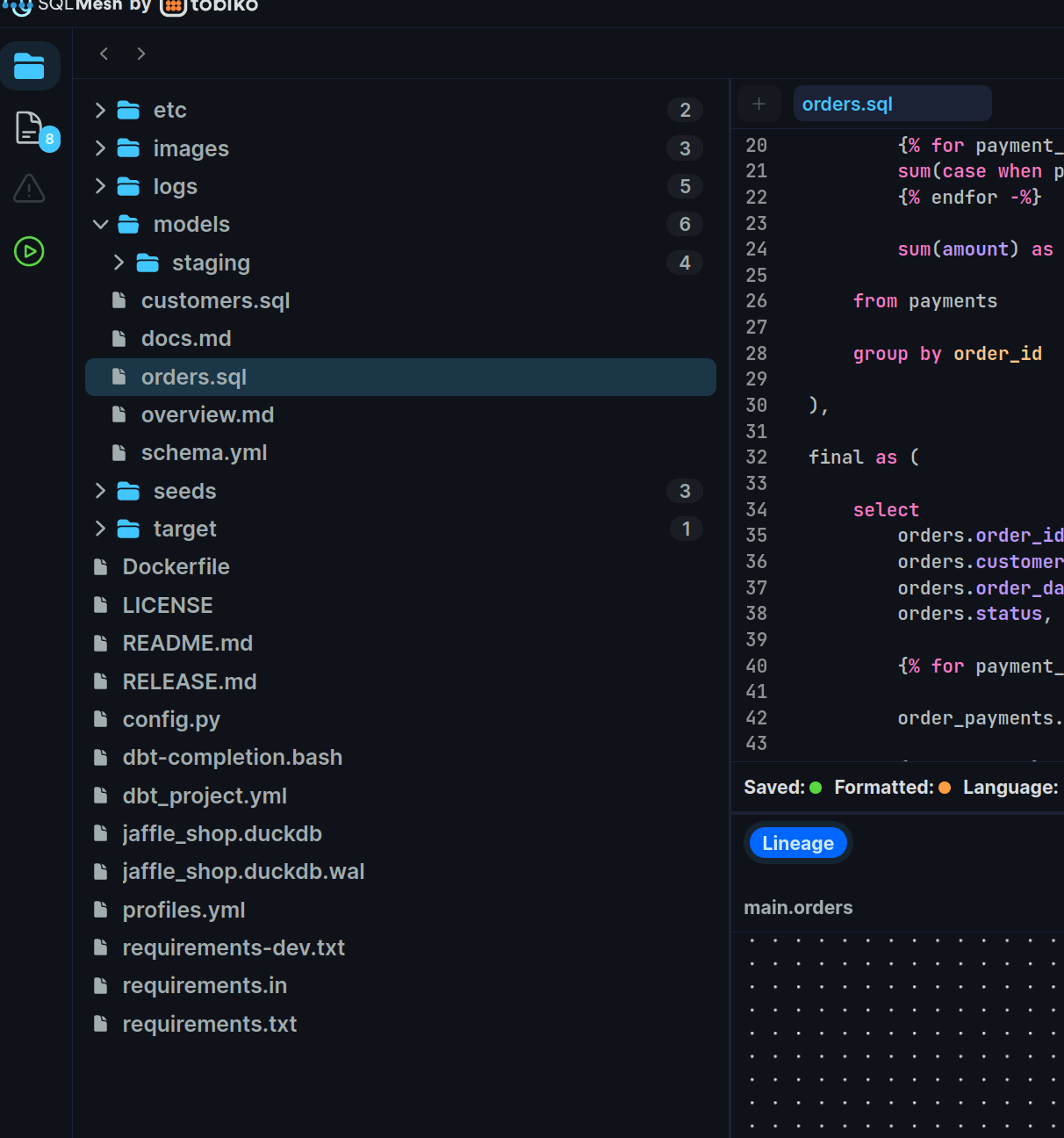The image size is (1064, 1138).
Task: Click the main.orders lineage label
Action: pyautogui.click(x=798, y=907)
